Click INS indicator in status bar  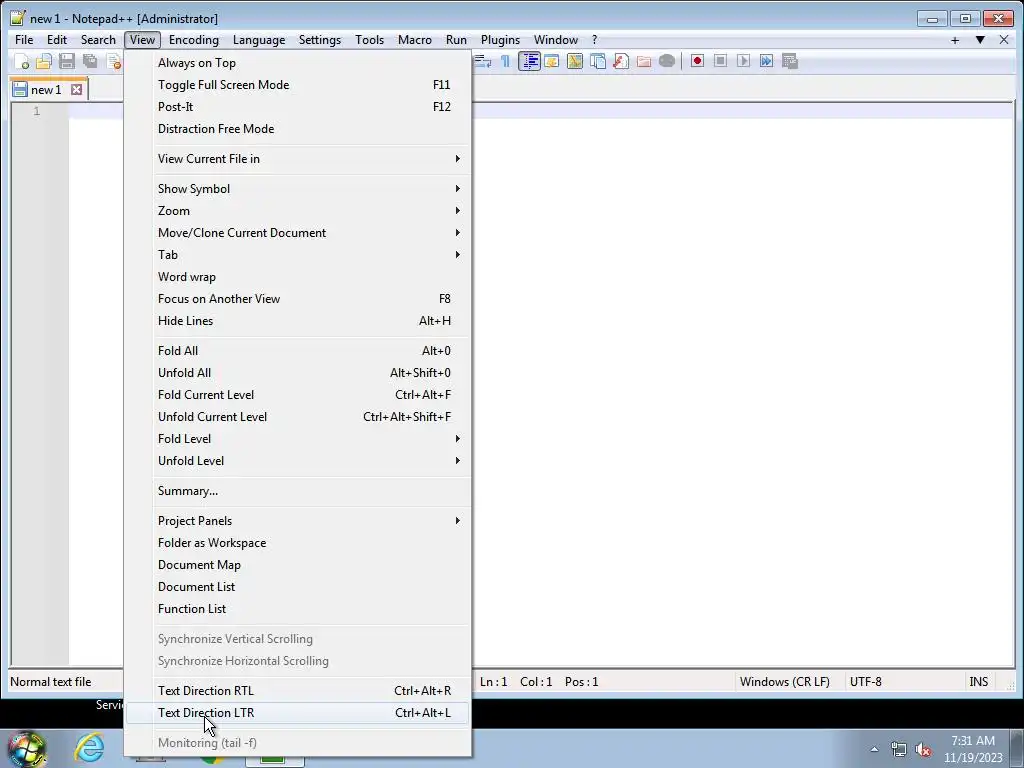978,682
